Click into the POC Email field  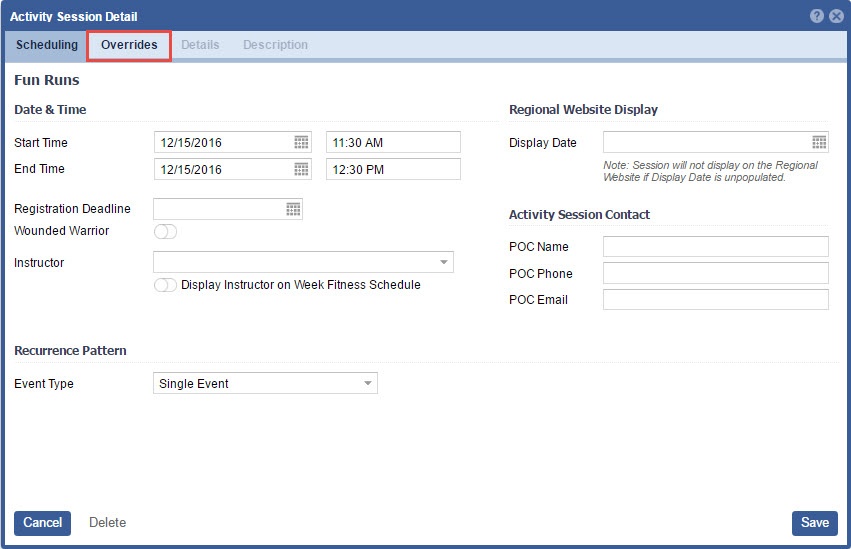point(715,300)
